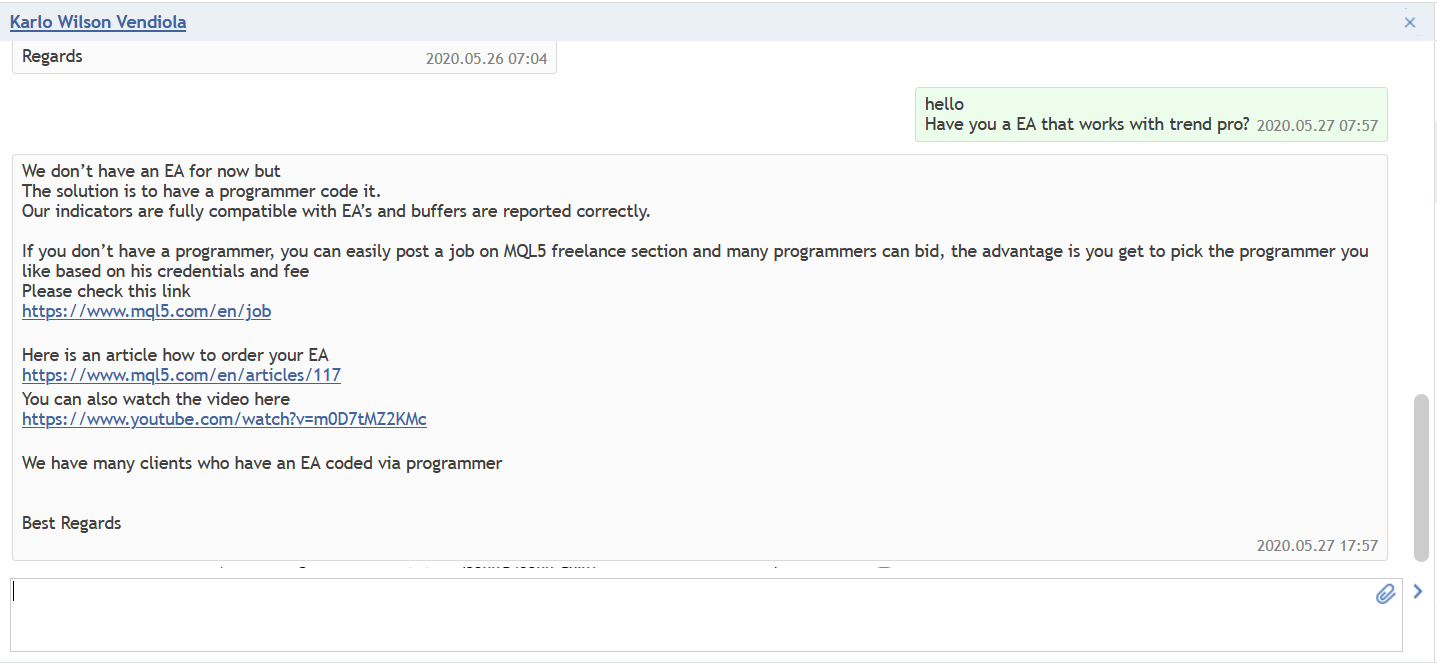This screenshot has height=663, width=1437.
Task: Open the YouTube video link
Action: click(x=224, y=419)
